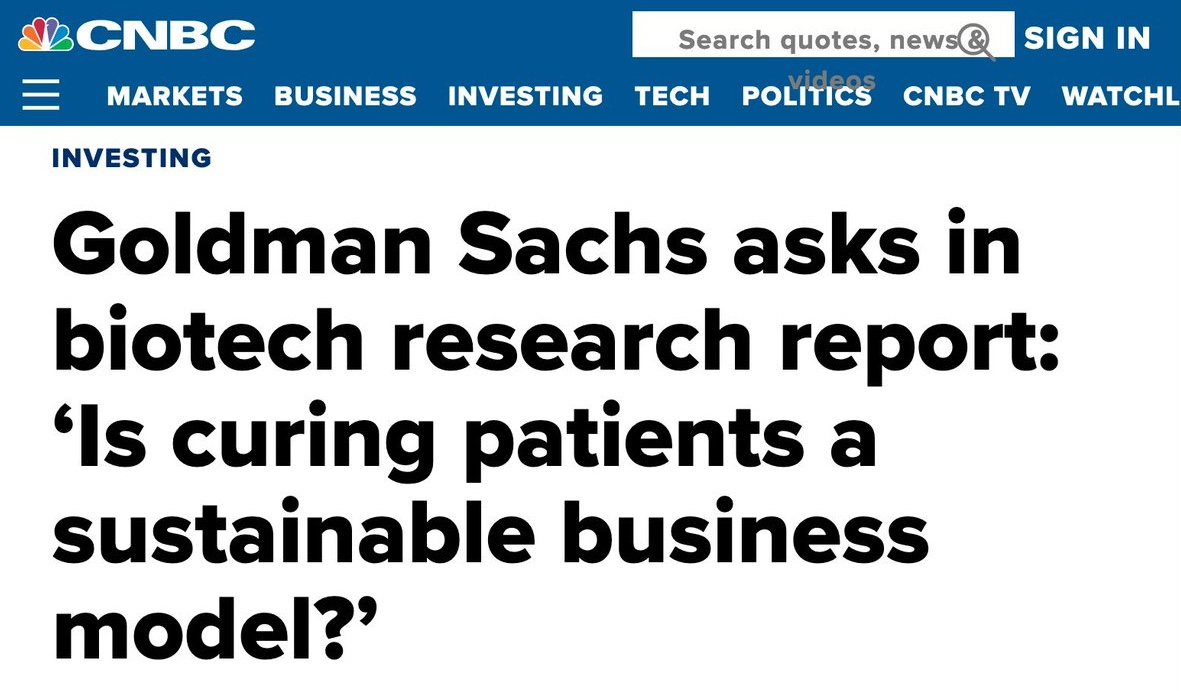Open the hamburger navigation menu
Image resolution: width=1181 pixels, height=691 pixels.
click(41, 95)
